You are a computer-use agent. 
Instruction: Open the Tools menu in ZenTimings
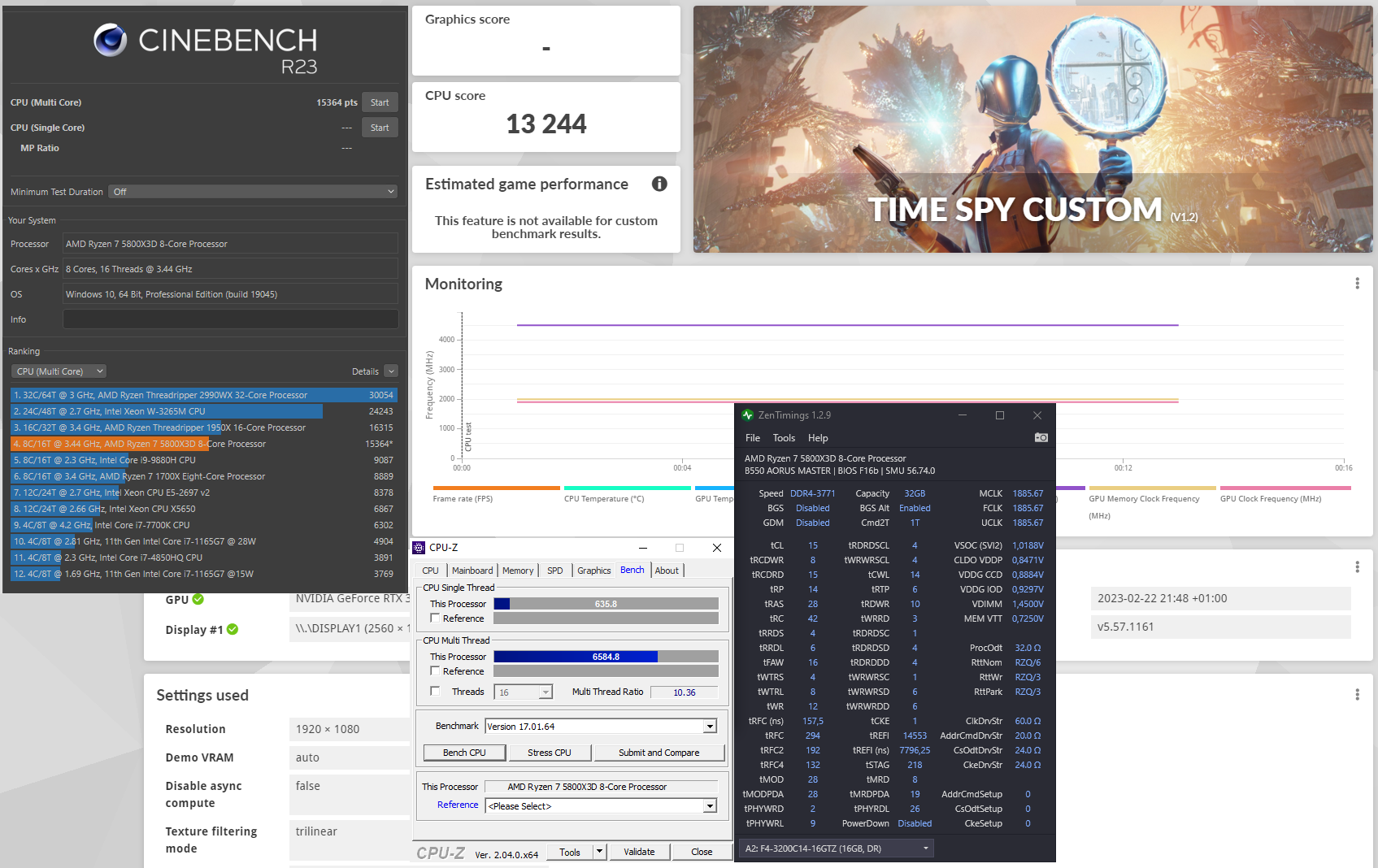tap(784, 438)
